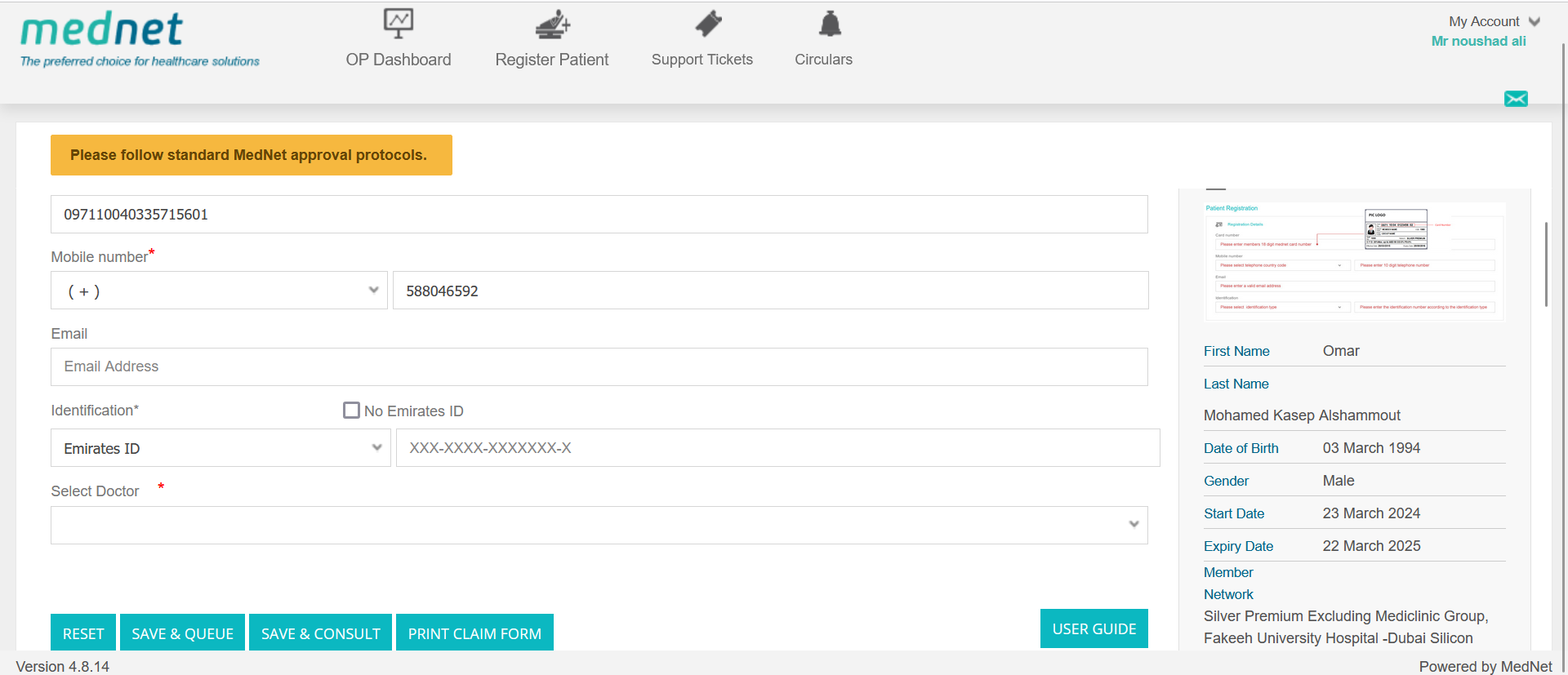Click the My Account text
1568x675 pixels.
[1484, 21]
